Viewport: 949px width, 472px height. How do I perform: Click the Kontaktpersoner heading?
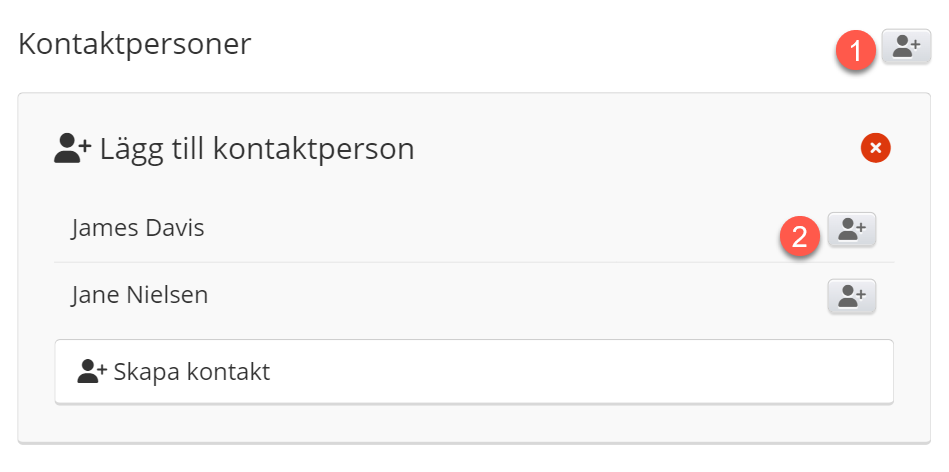click(x=134, y=45)
